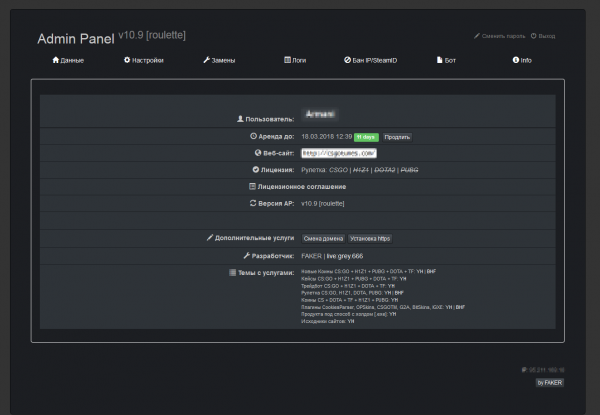Click the home icon beside Данные

(55, 60)
